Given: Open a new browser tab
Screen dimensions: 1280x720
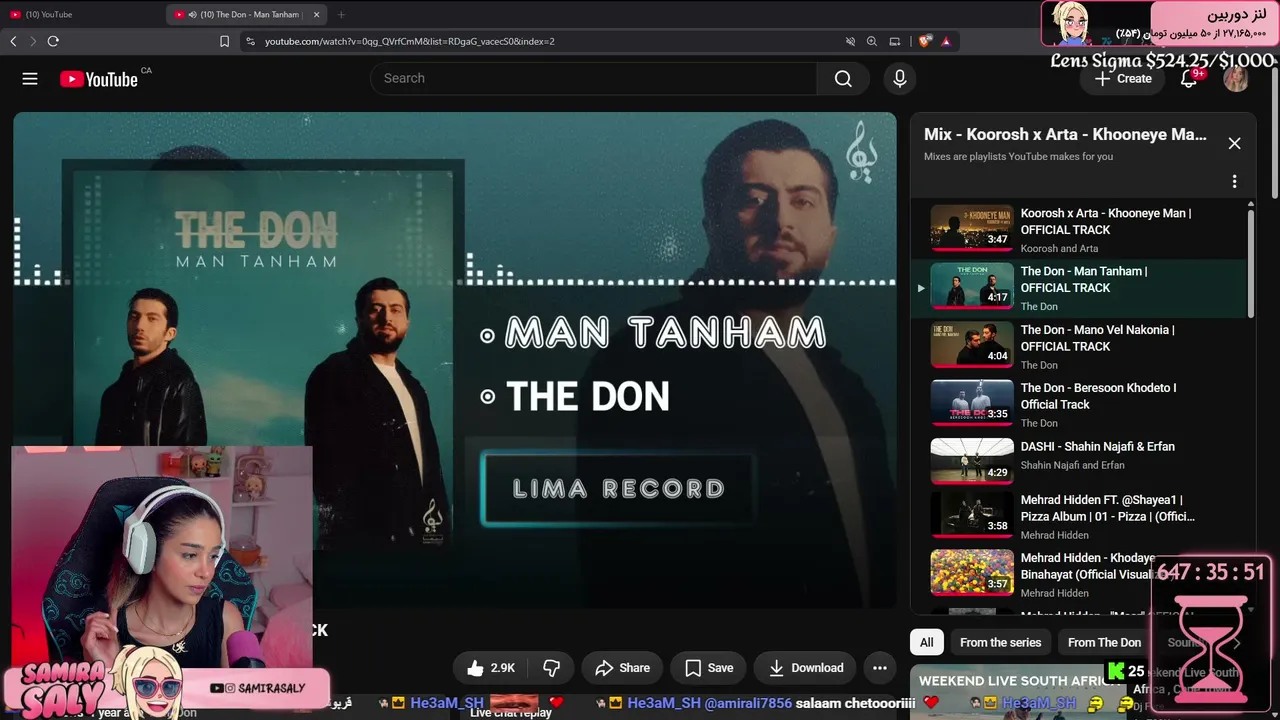Looking at the screenshot, I should click(341, 14).
